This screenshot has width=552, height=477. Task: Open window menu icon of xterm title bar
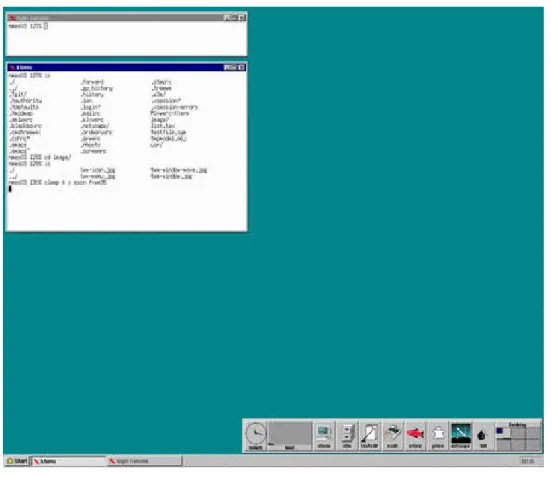pyautogui.click(x=12, y=67)
